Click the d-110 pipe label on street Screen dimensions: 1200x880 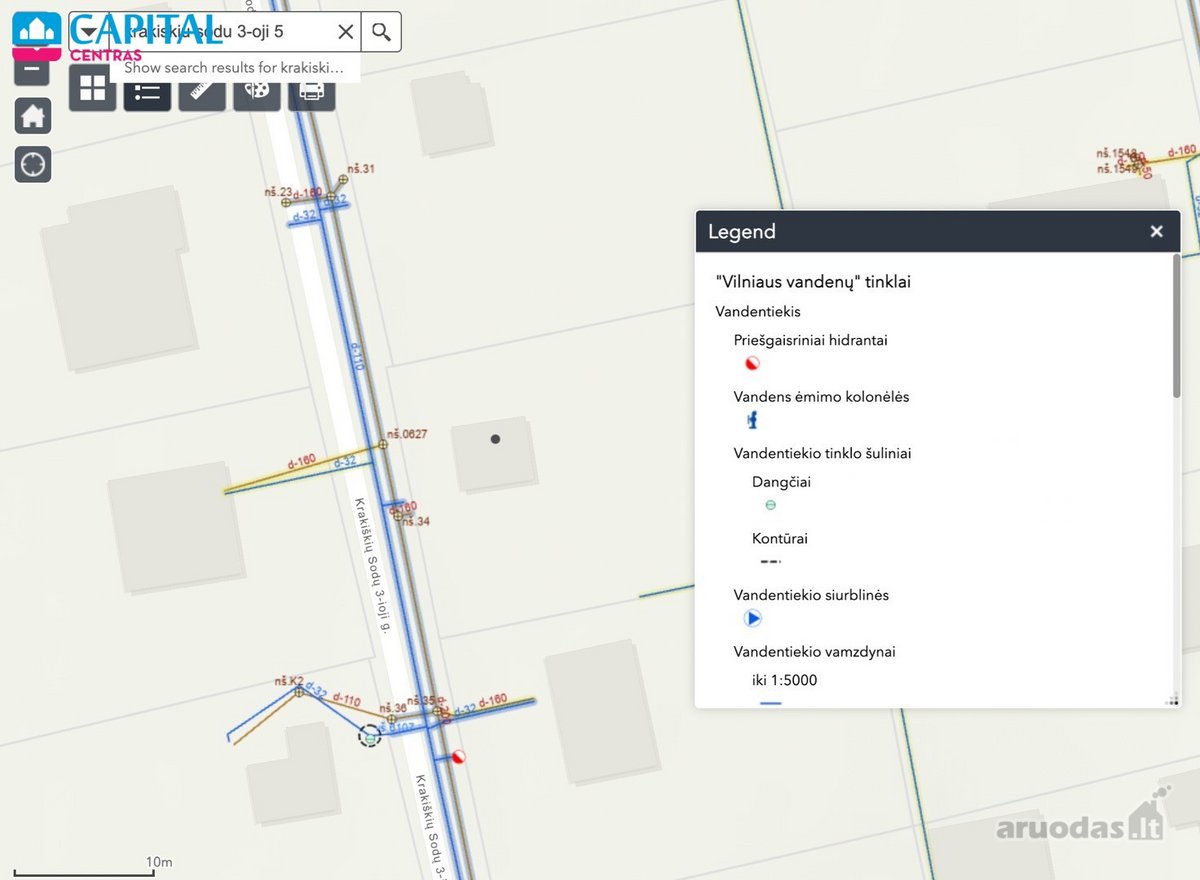click(x=356, y=356)
